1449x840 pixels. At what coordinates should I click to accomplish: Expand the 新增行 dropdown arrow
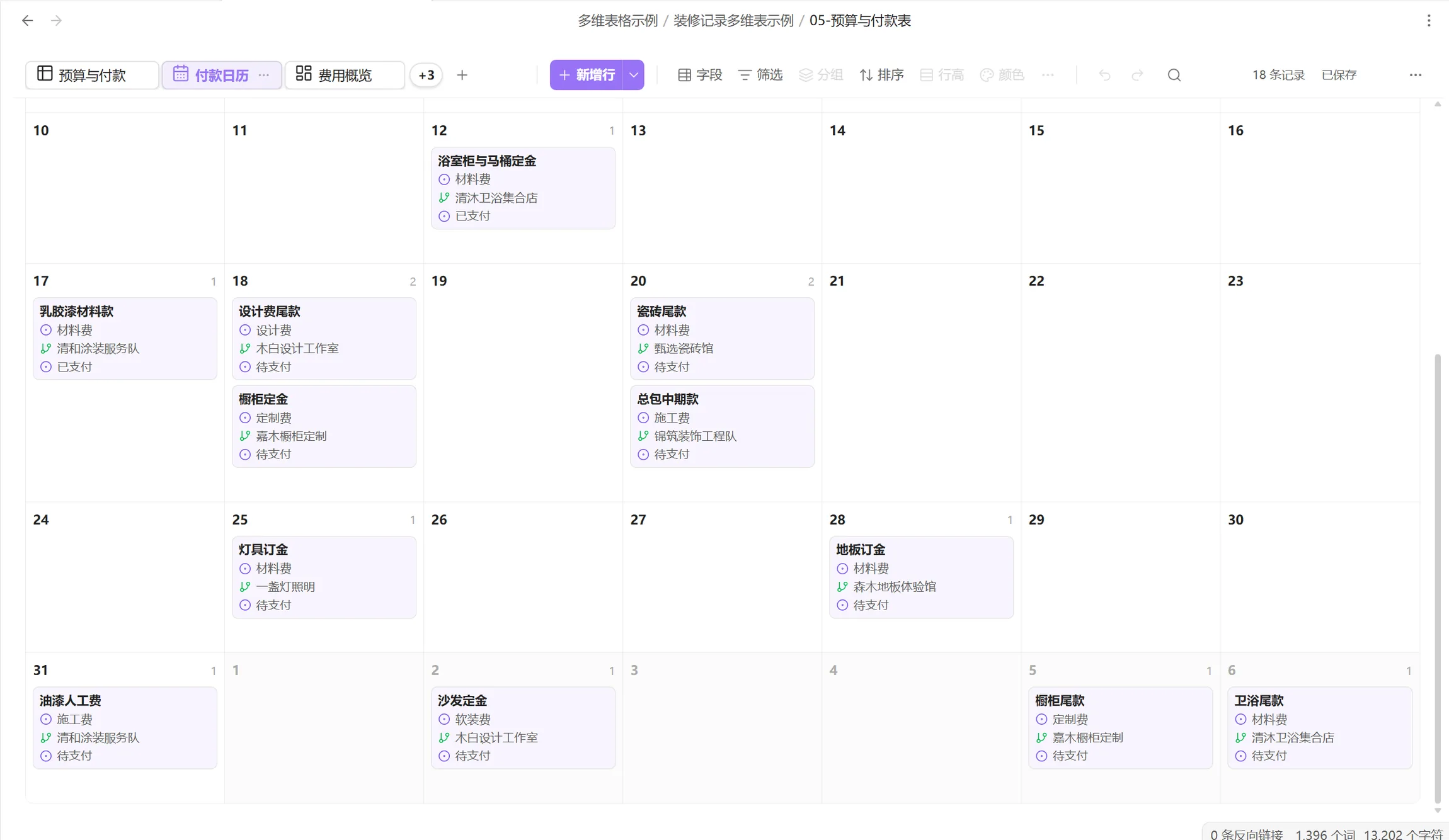click(633, 75)
